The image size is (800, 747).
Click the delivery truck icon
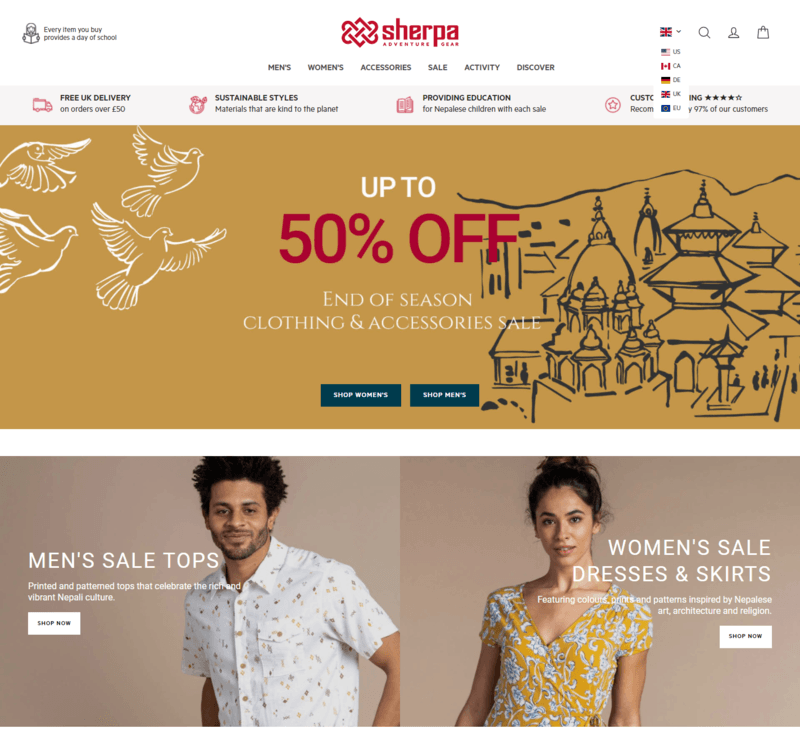(42, 105)
